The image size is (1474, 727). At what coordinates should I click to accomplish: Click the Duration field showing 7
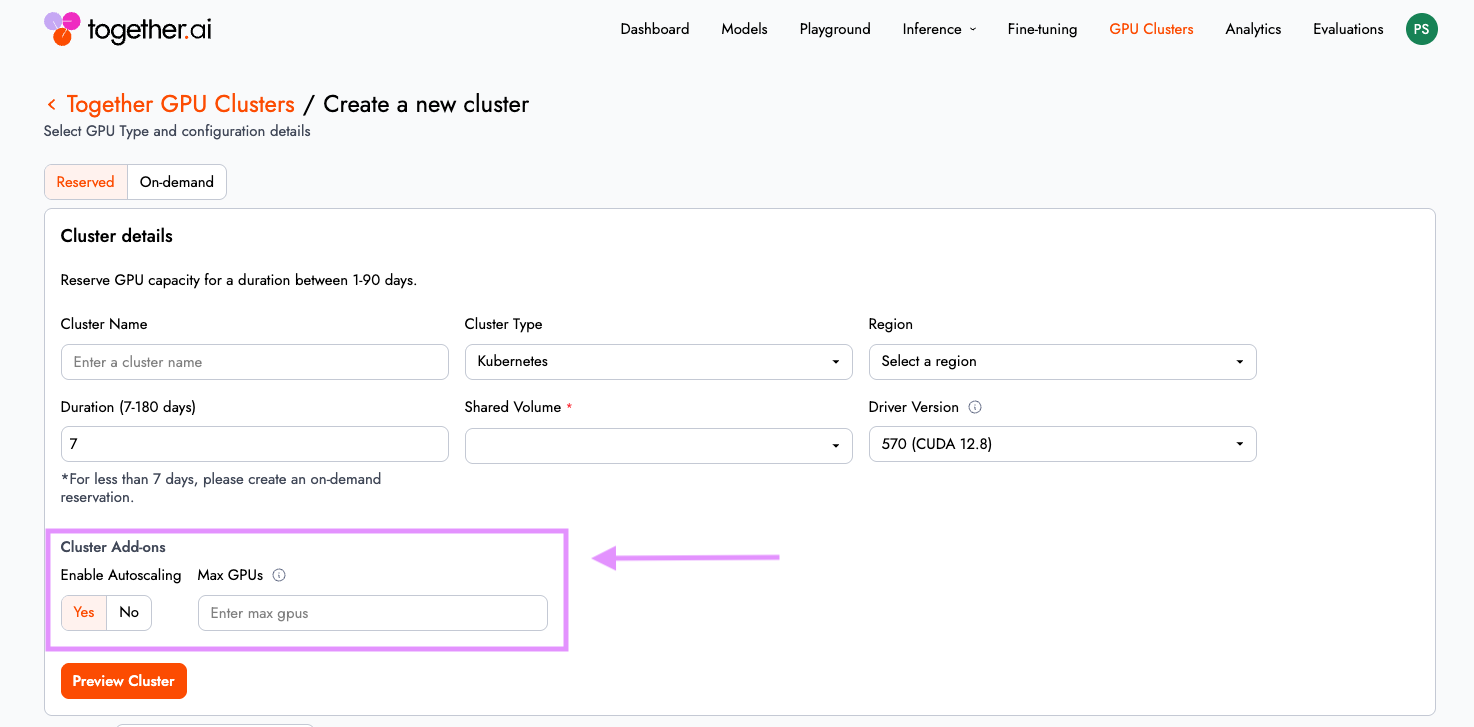tap(255, 444)
